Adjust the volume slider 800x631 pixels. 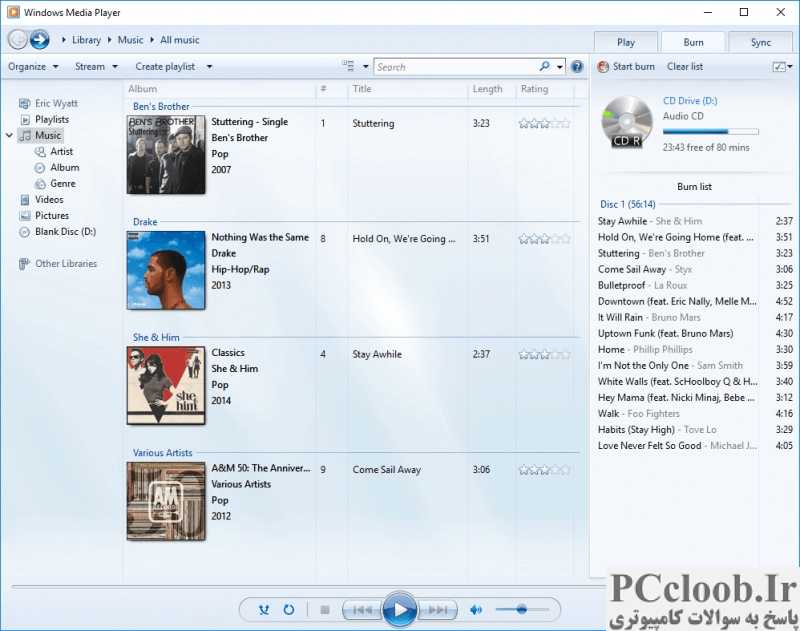pos(522,610)
